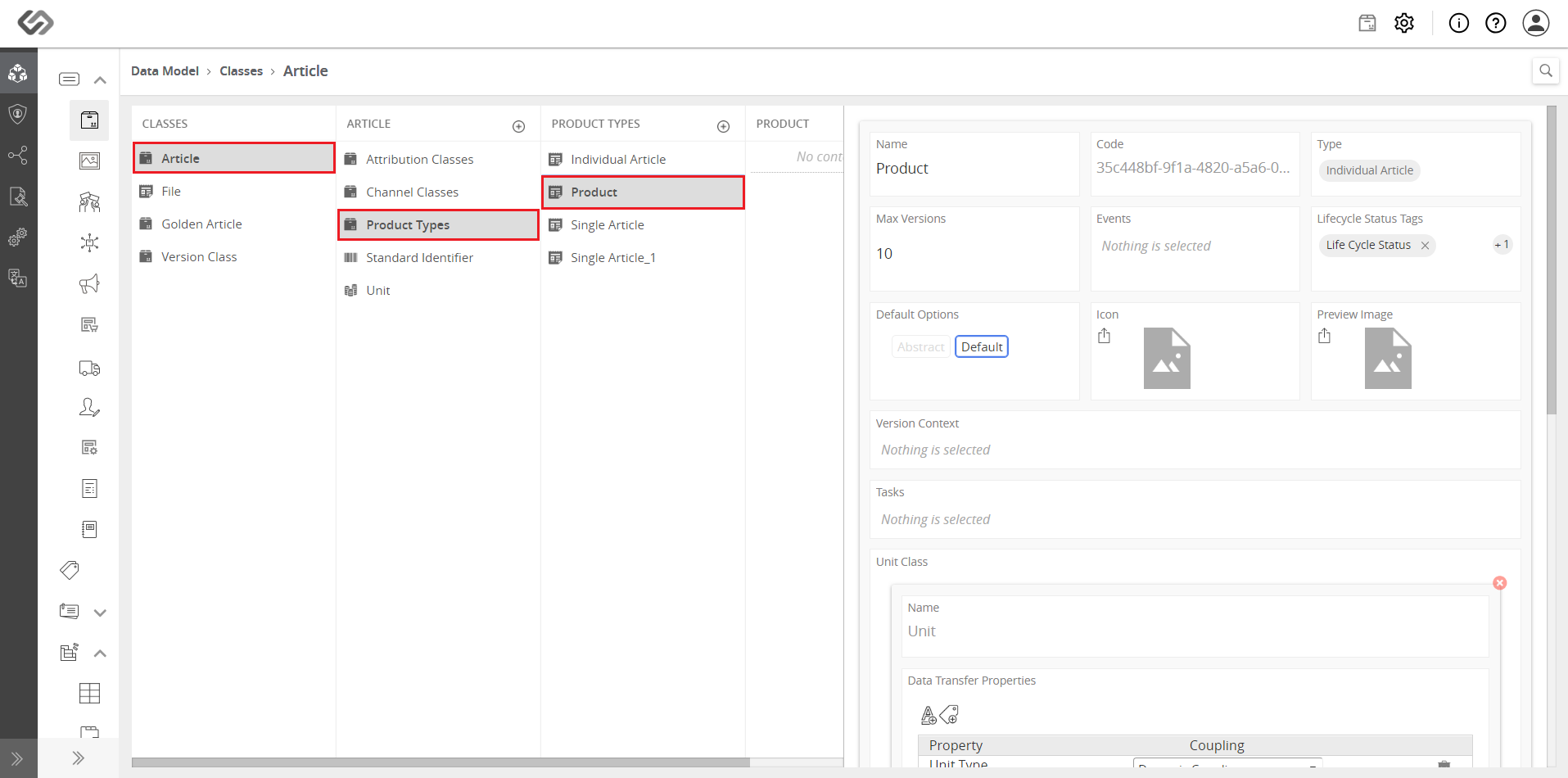1568x778 pixels.
Task: Upload a Preview Image via share icon
Action: tap(1325, 336)
